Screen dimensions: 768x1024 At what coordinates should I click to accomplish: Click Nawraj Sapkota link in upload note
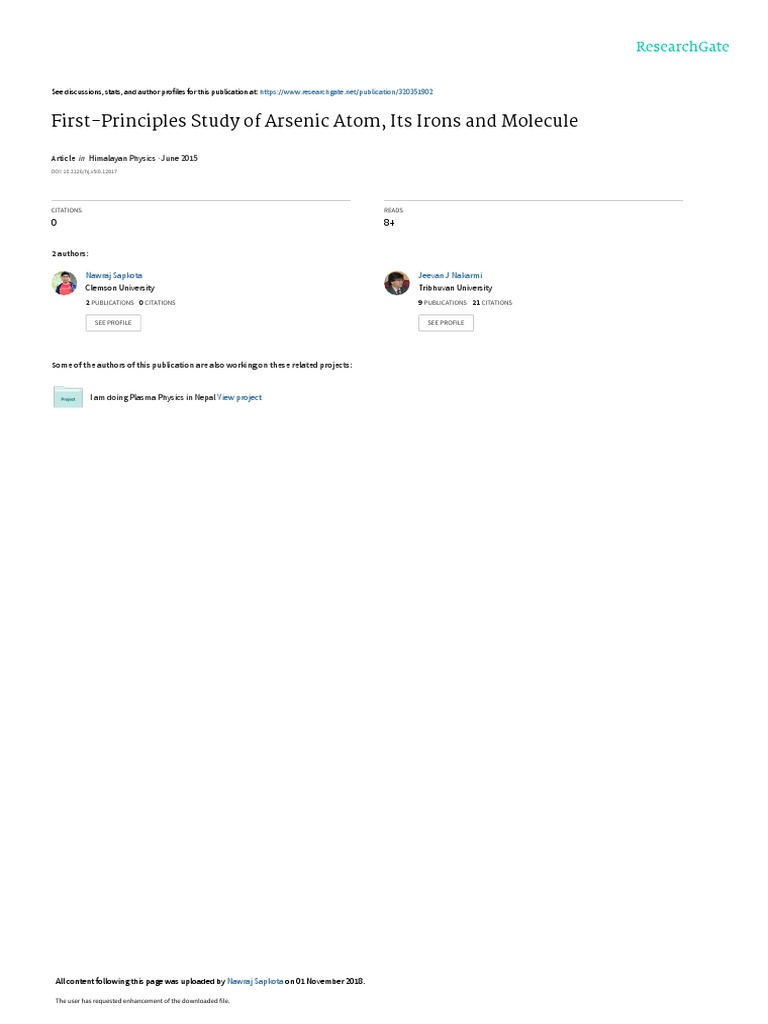(255, 981)
